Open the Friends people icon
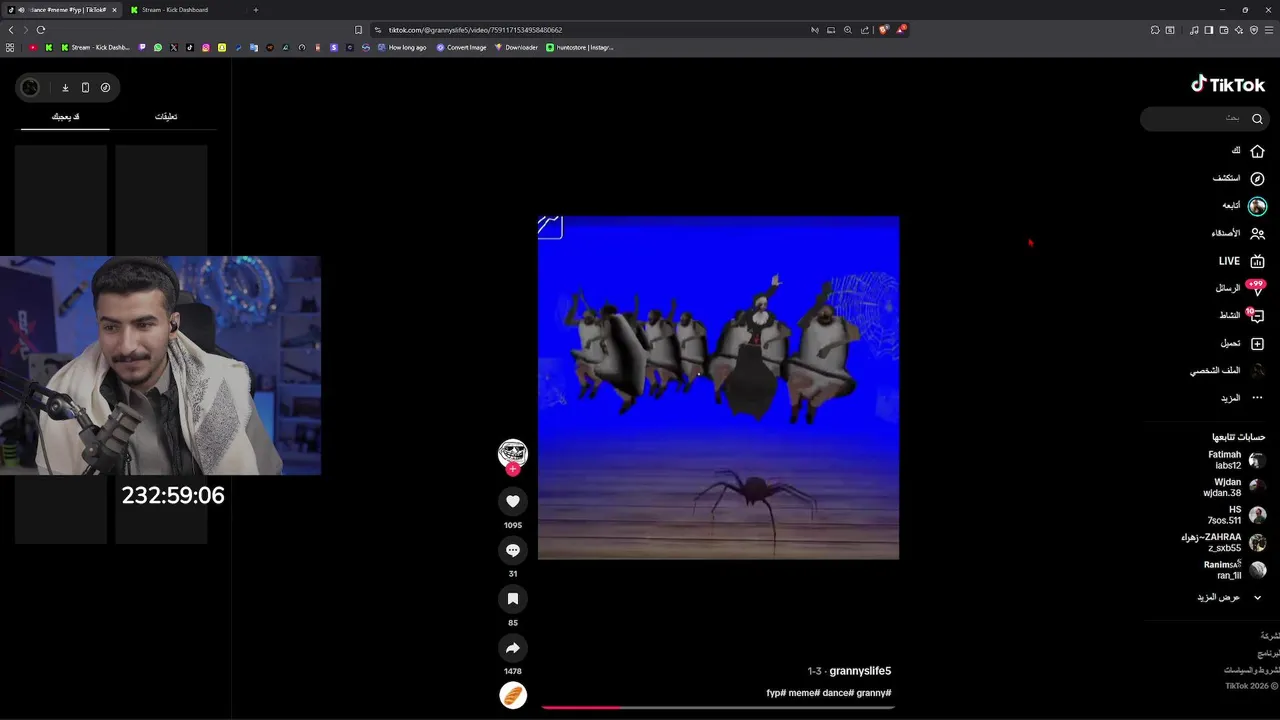 (x=1257, y=233)
